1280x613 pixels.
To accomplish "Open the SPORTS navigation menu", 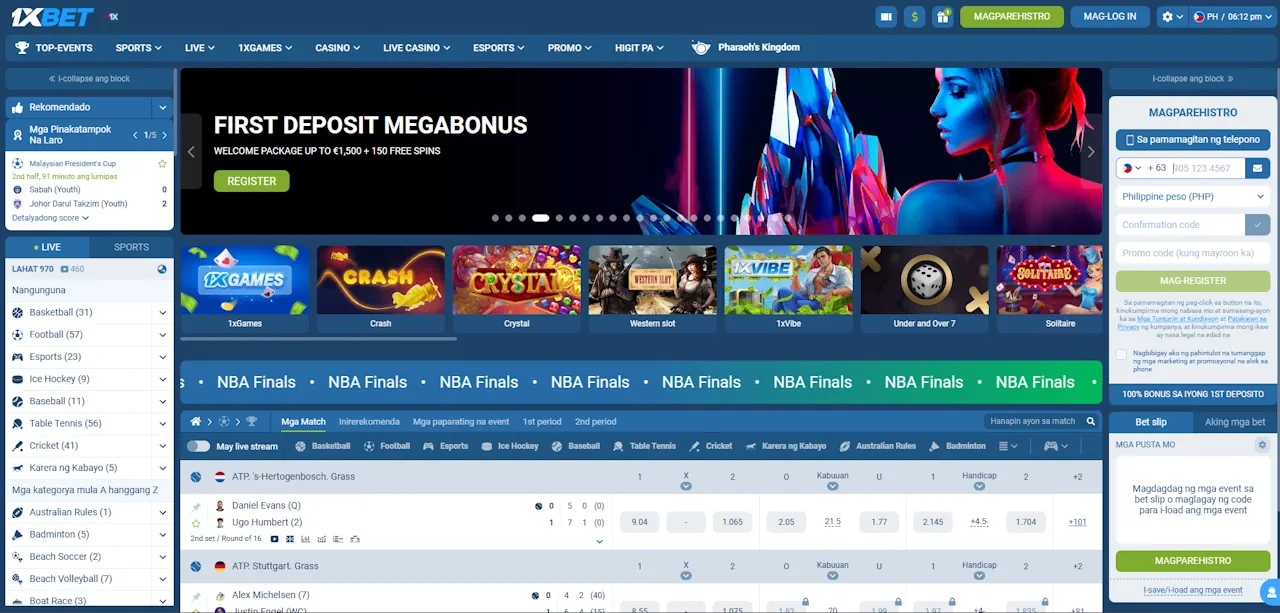I will 138,47.
